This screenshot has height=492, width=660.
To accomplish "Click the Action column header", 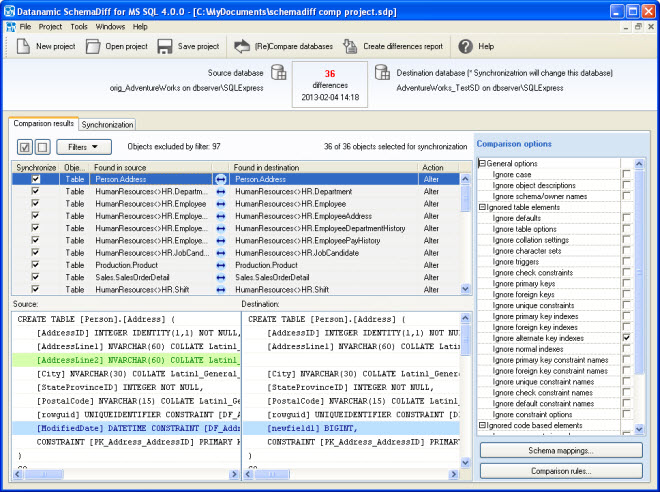I will point(439,168).
